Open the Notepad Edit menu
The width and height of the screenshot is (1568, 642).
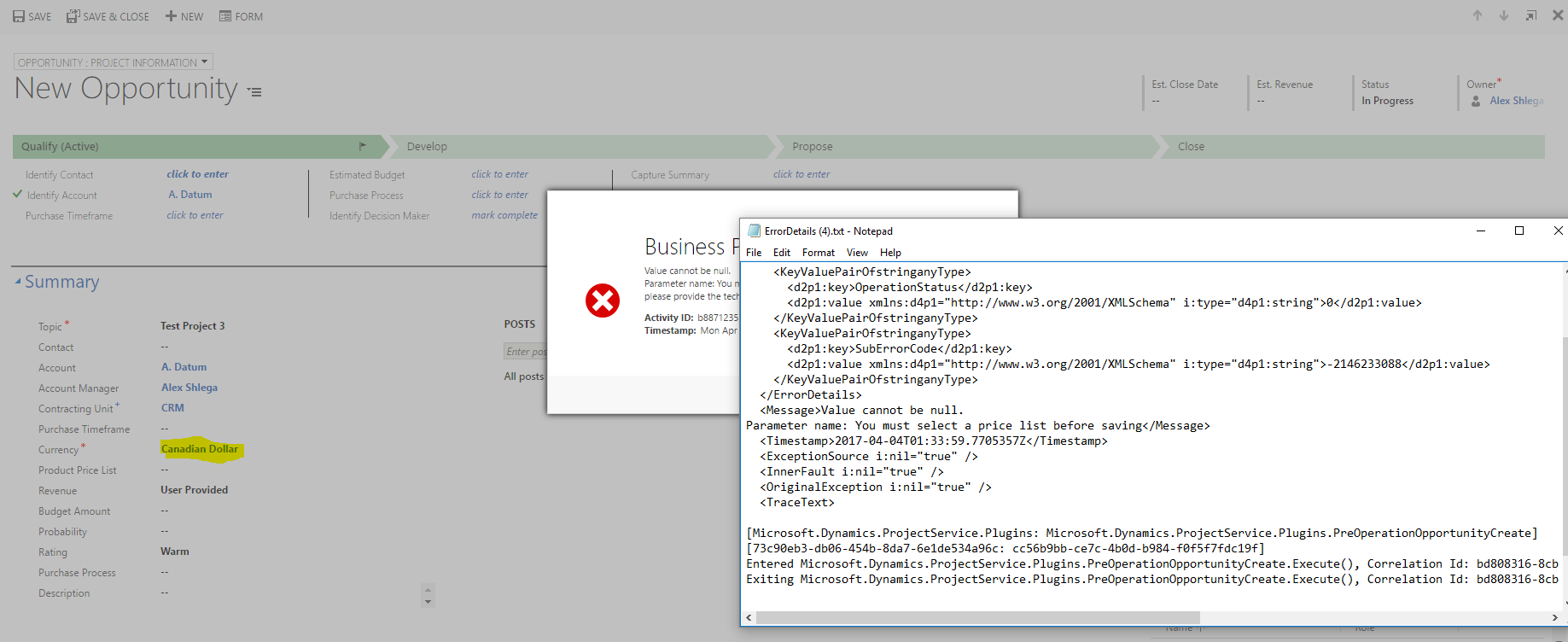[x=782, y=253]
